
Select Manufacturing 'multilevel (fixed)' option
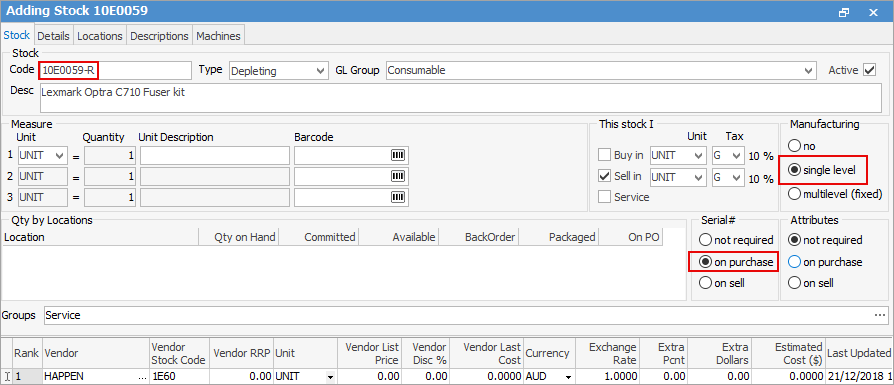pos(794,194)
